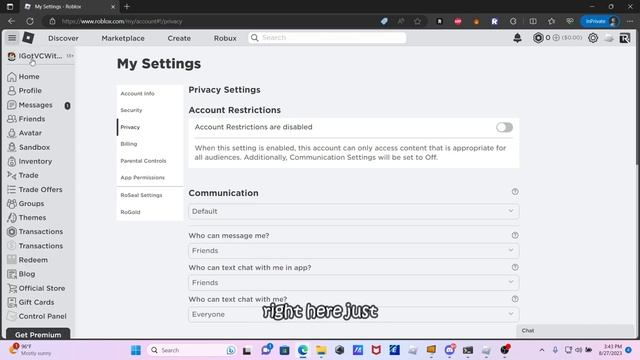
Task: Open the Chat panel bar
Action: pyautogui.click(x=576, y=331)
